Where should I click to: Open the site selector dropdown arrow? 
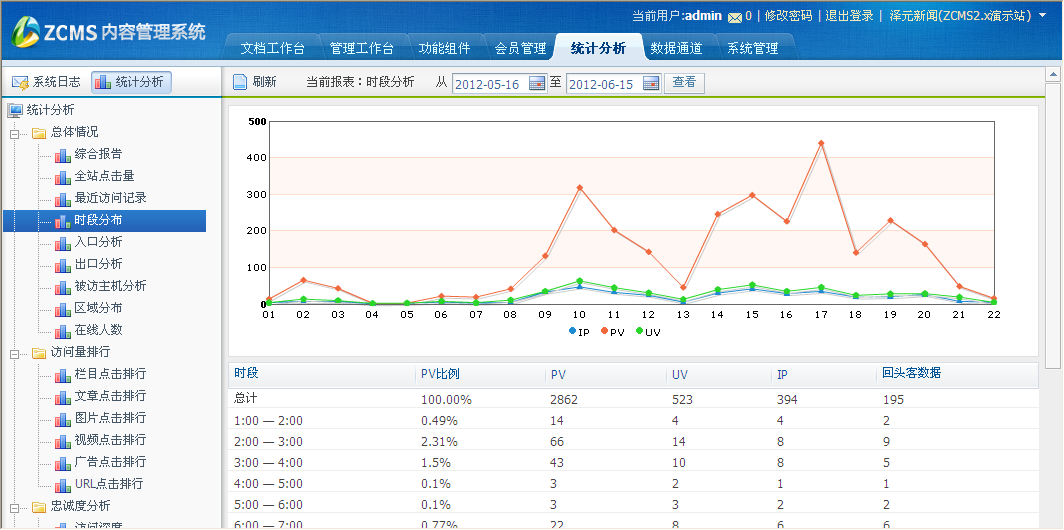(1043, 16)
